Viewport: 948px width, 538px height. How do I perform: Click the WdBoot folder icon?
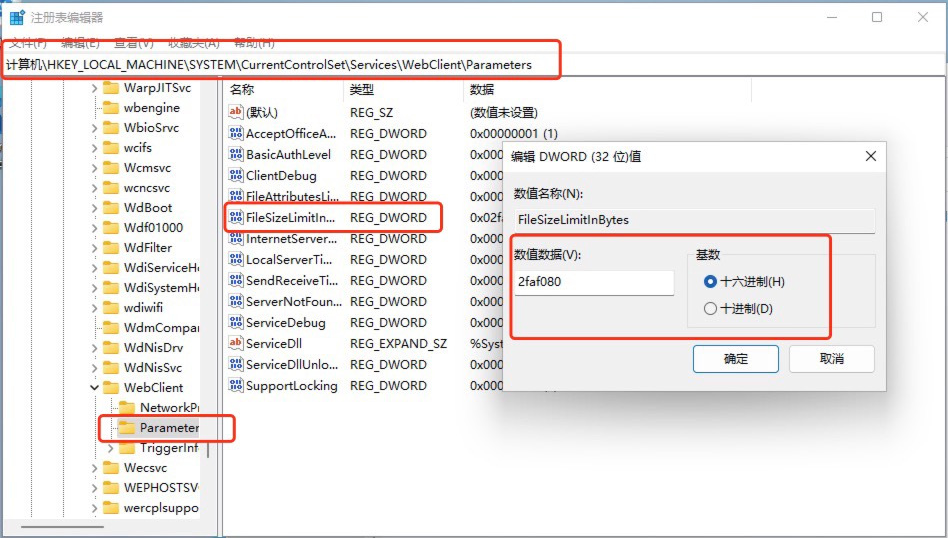pyautogui.click(x=110, y=208)
